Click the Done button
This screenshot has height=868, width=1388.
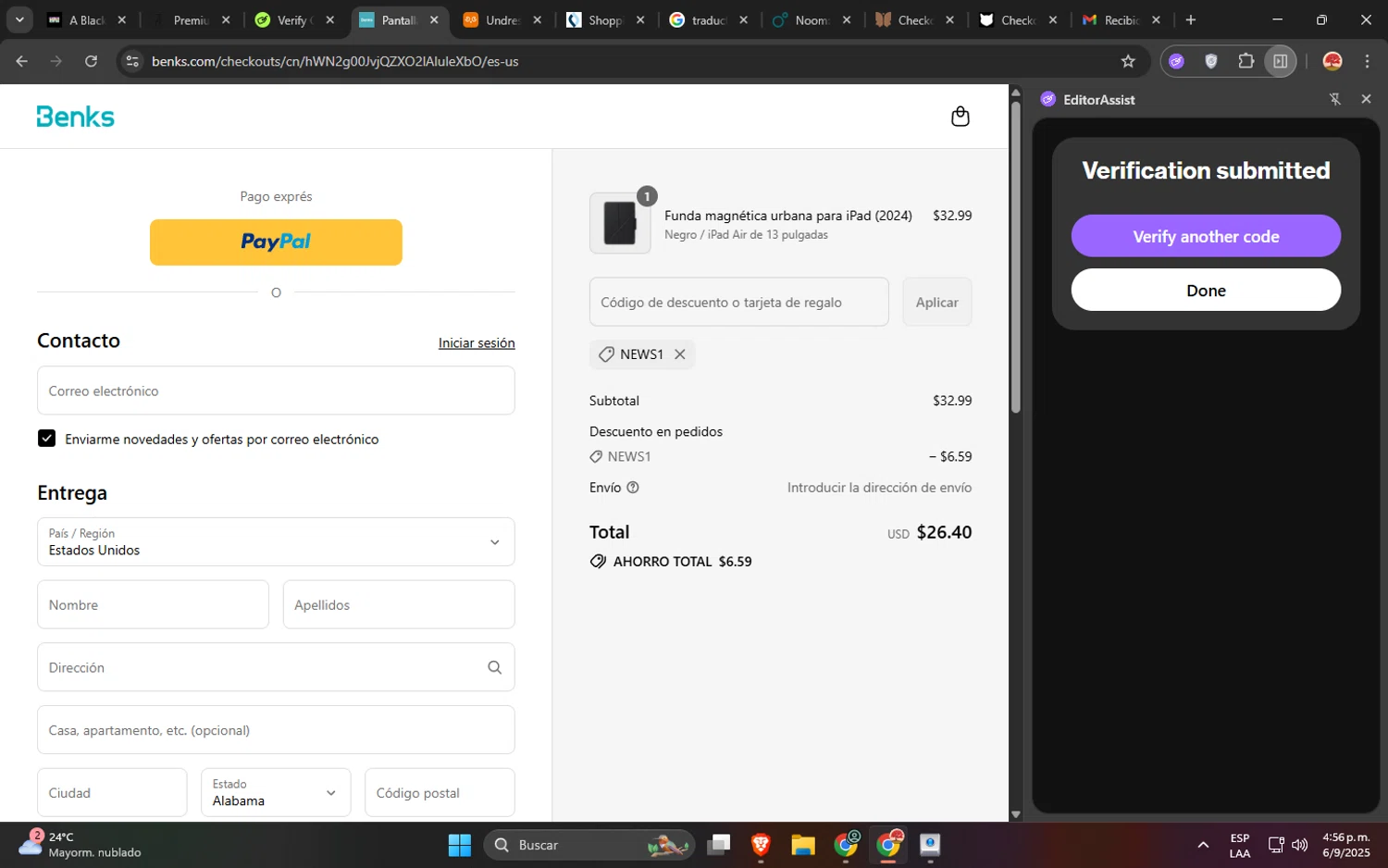point(1206,291)
